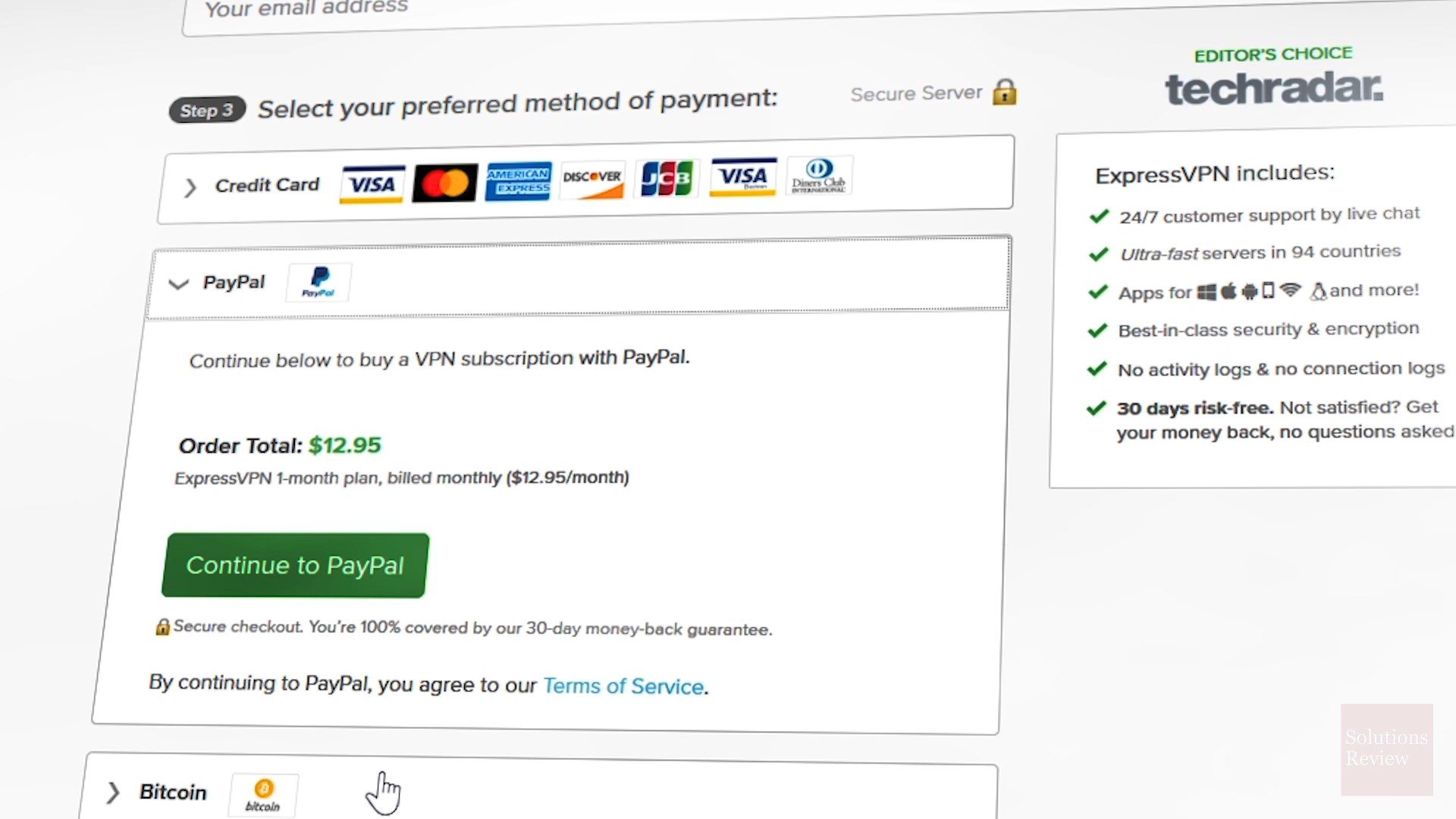Click the Diners Club logo
This screenshot has height=819, width=1456.
click(819, 176)
